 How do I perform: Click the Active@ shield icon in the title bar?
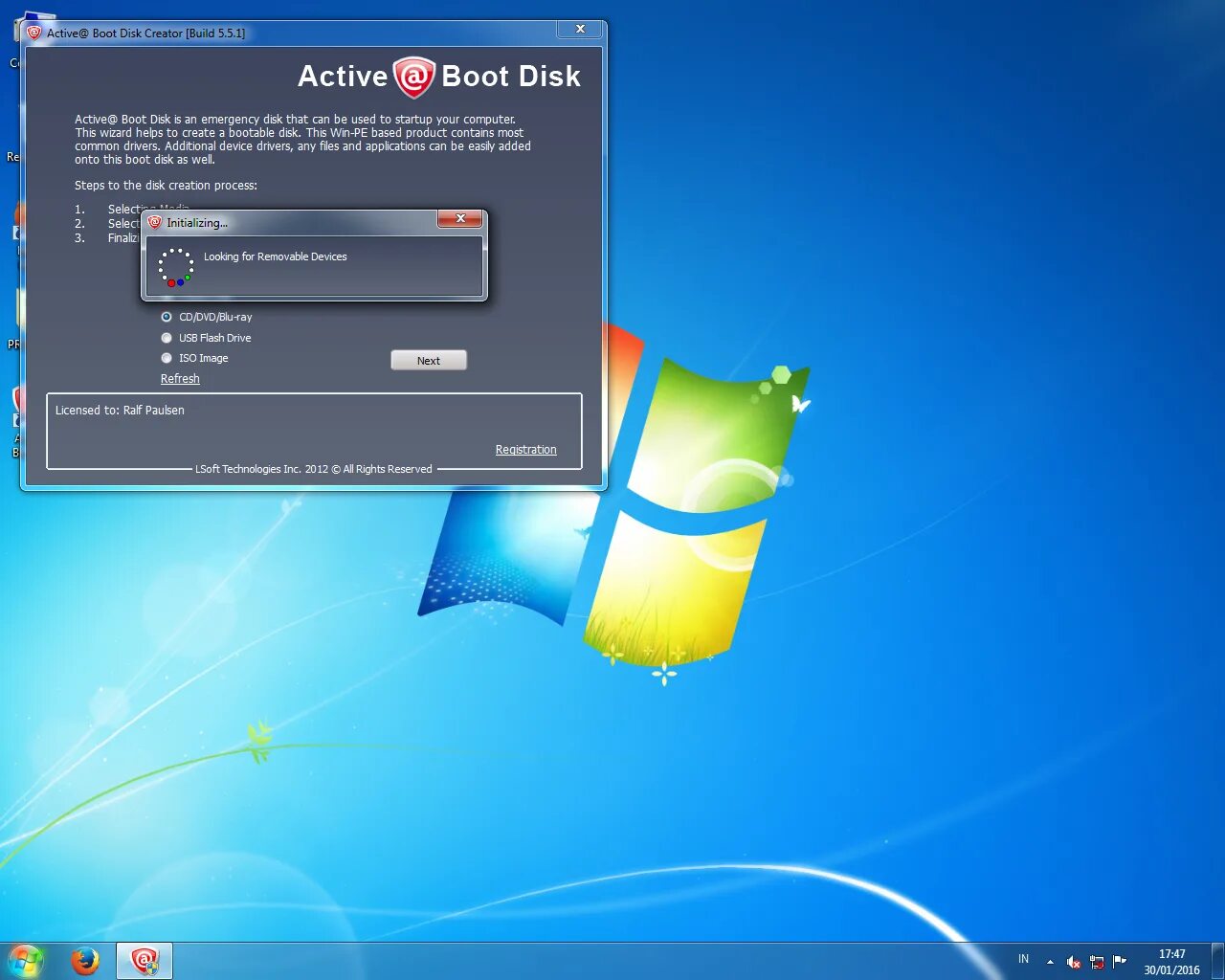coord(35,32)
